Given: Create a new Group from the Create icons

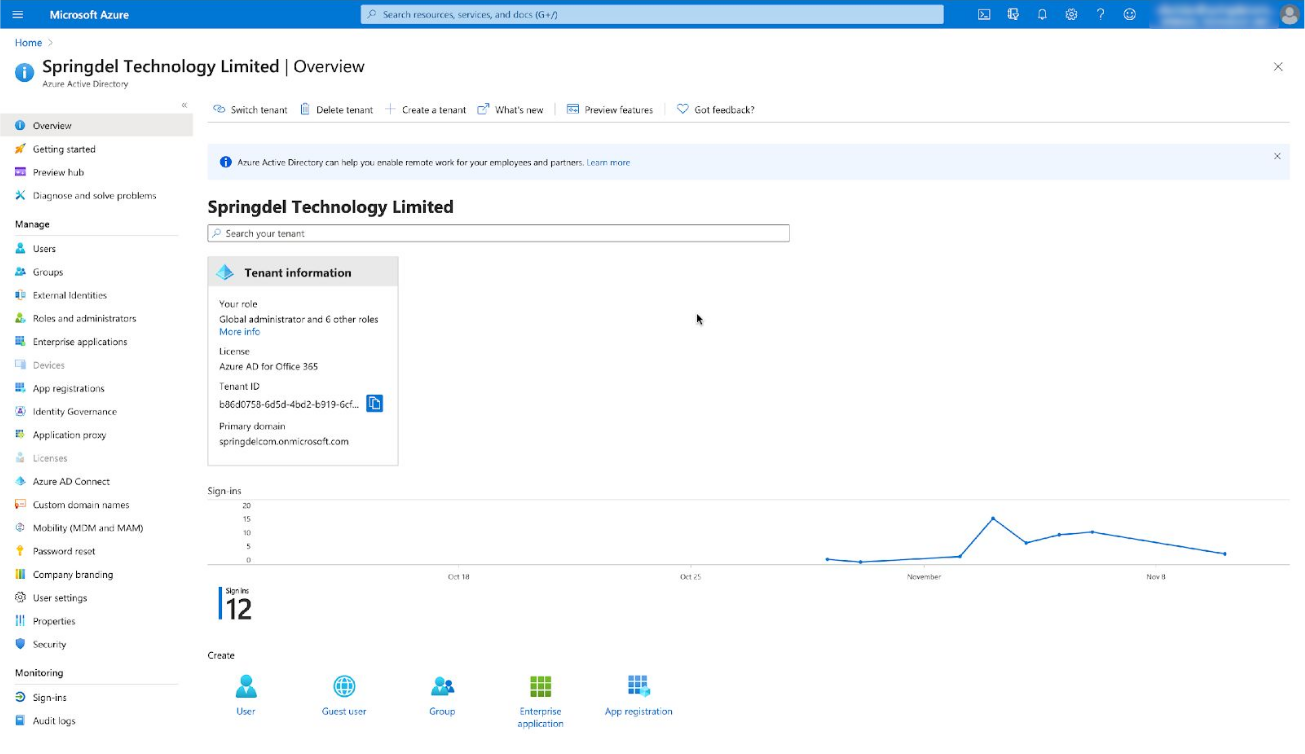Looking at the screenshot, I should click(x=442, y=695).
